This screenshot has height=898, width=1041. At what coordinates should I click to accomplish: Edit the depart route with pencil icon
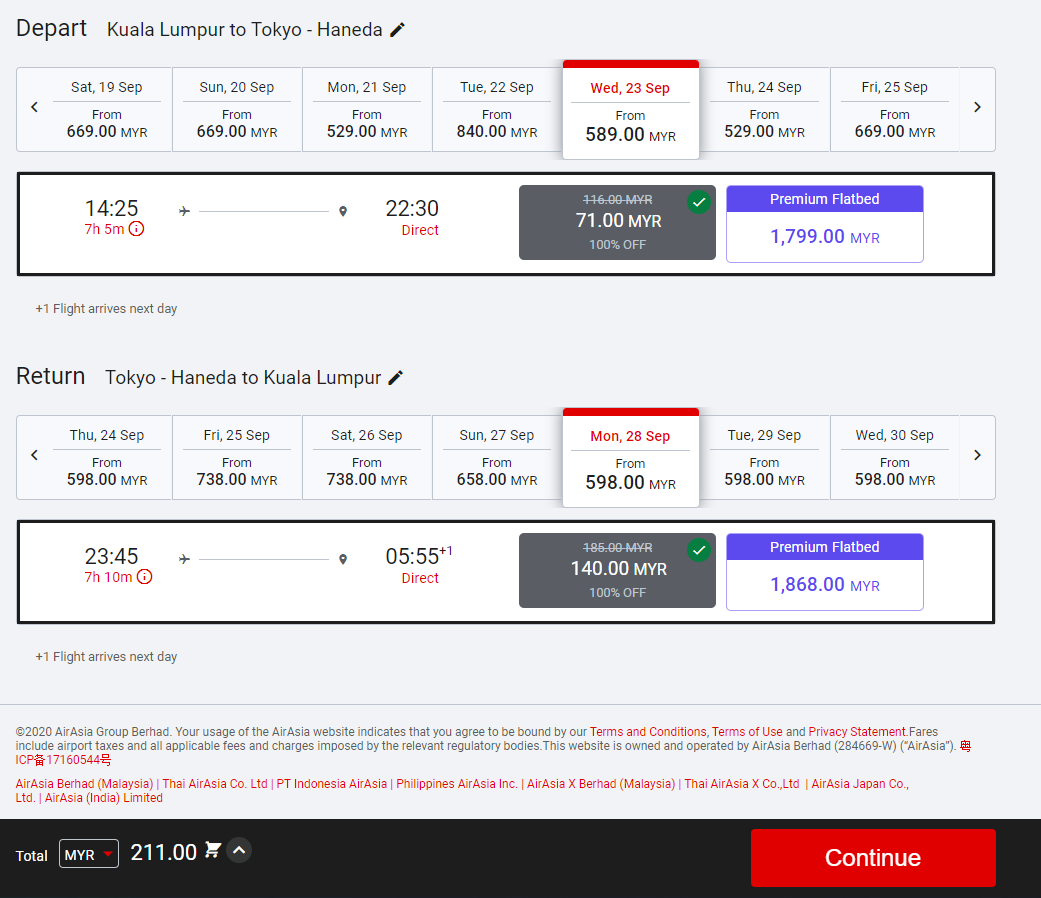coord(397,30)
